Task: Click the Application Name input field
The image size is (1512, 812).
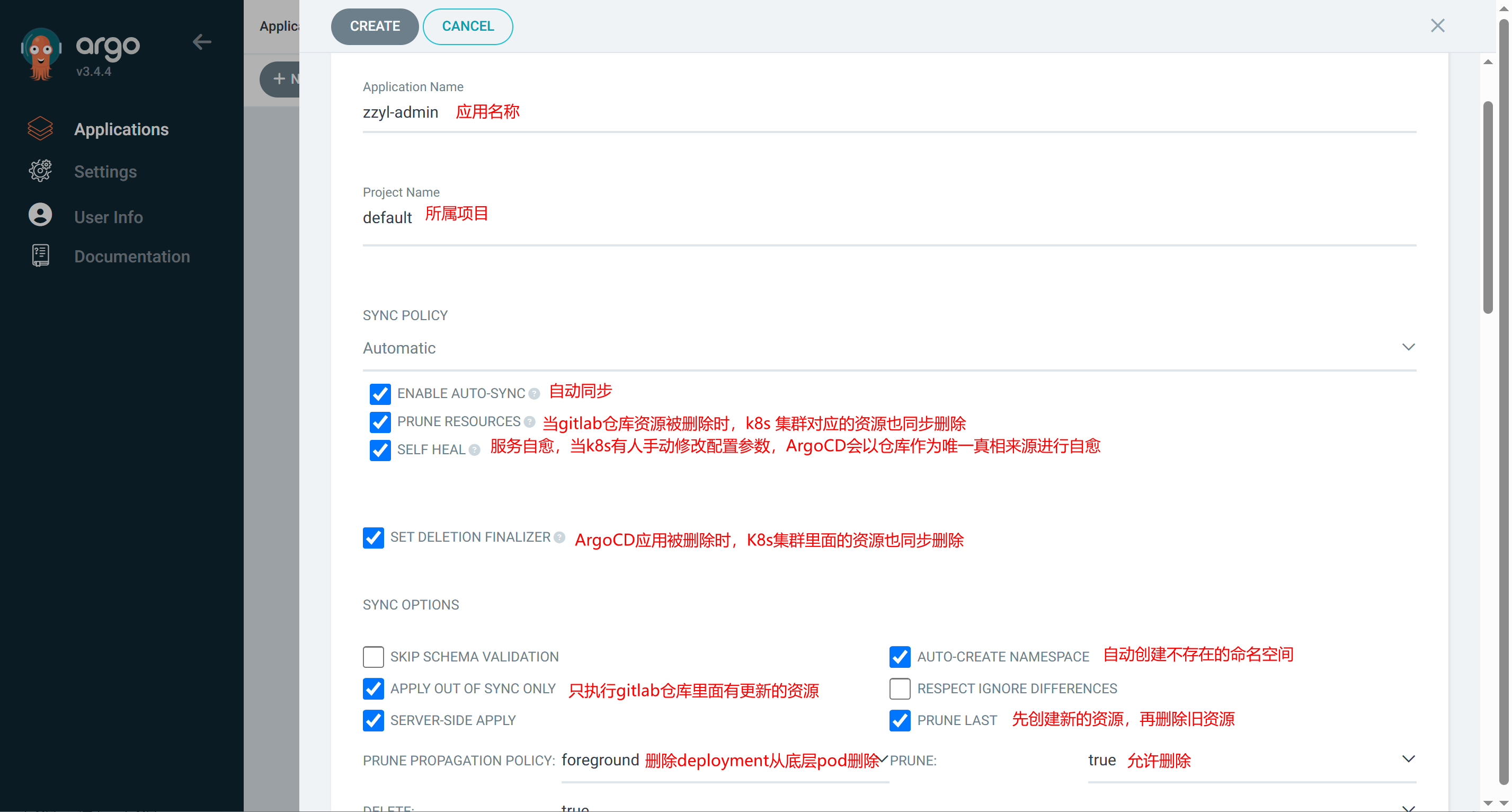Action: coord(889,113)
